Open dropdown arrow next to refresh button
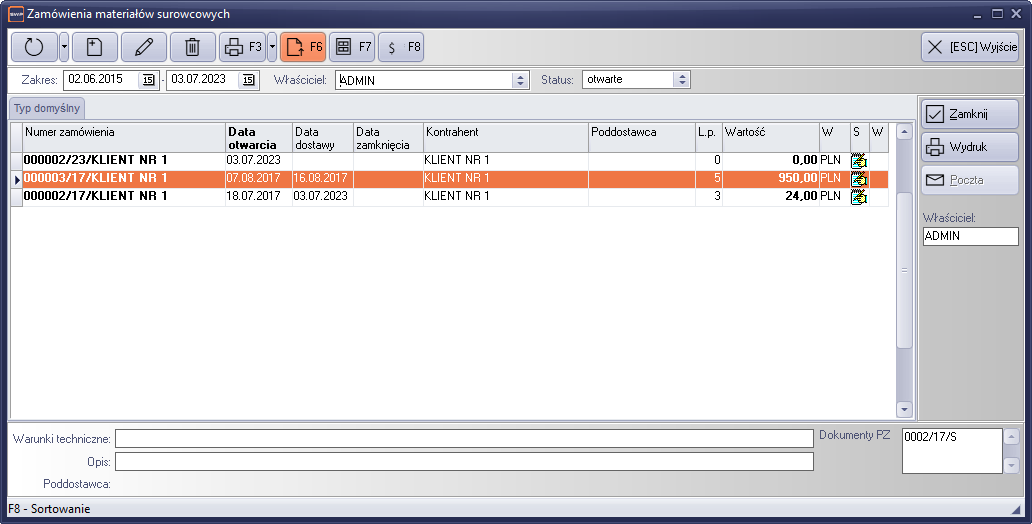 pyautogui.click(x=64, y=47)
